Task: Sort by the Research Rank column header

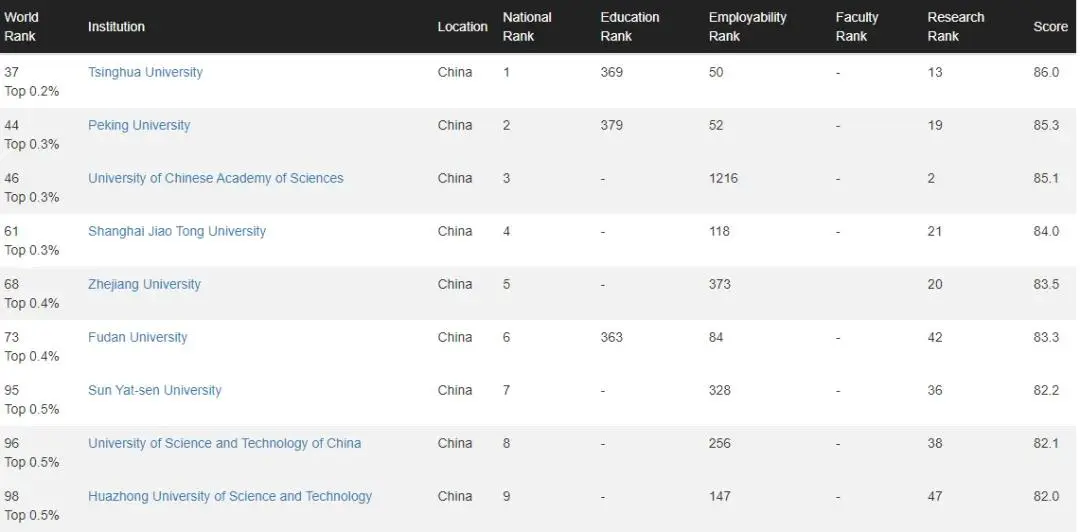Action: 956,27
